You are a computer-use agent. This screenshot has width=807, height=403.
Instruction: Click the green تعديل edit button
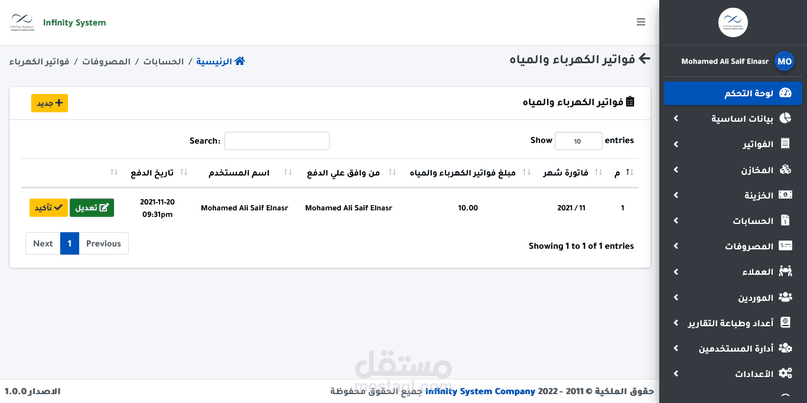(x=91, y=208)
